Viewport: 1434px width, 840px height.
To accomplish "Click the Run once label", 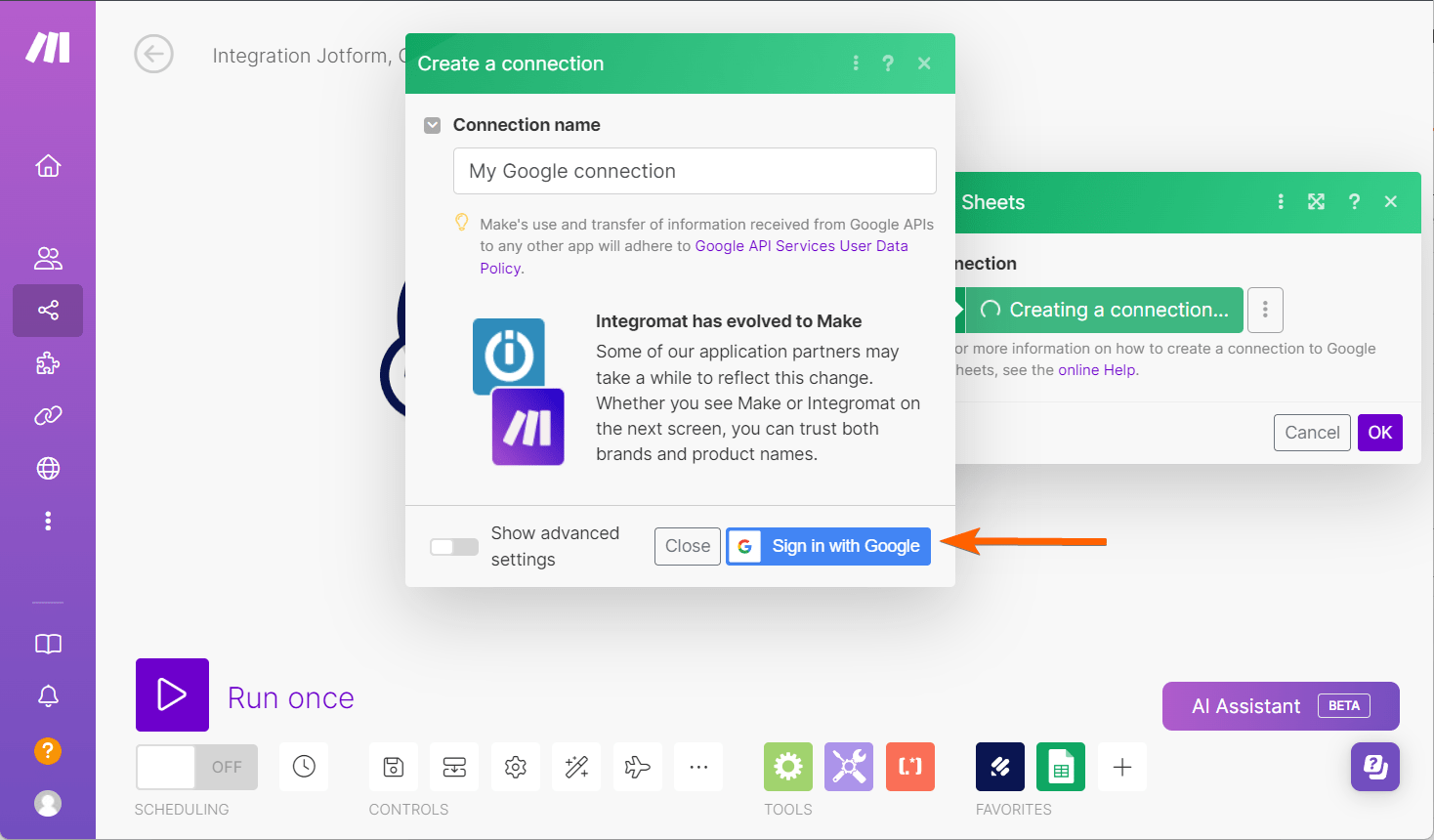I will (x=291, y=698).
